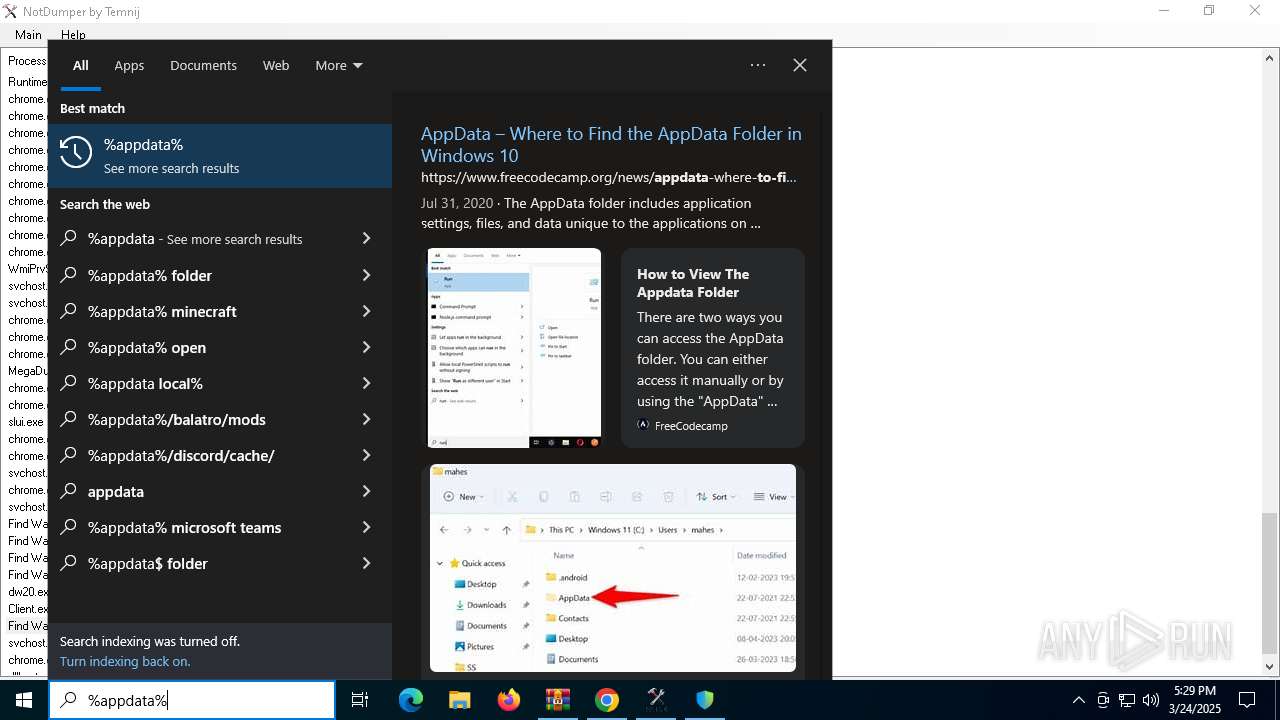Switch to the Web search tab
Image resolution: width=1280 pixels, height=720 pixels.
click(276, 65)
